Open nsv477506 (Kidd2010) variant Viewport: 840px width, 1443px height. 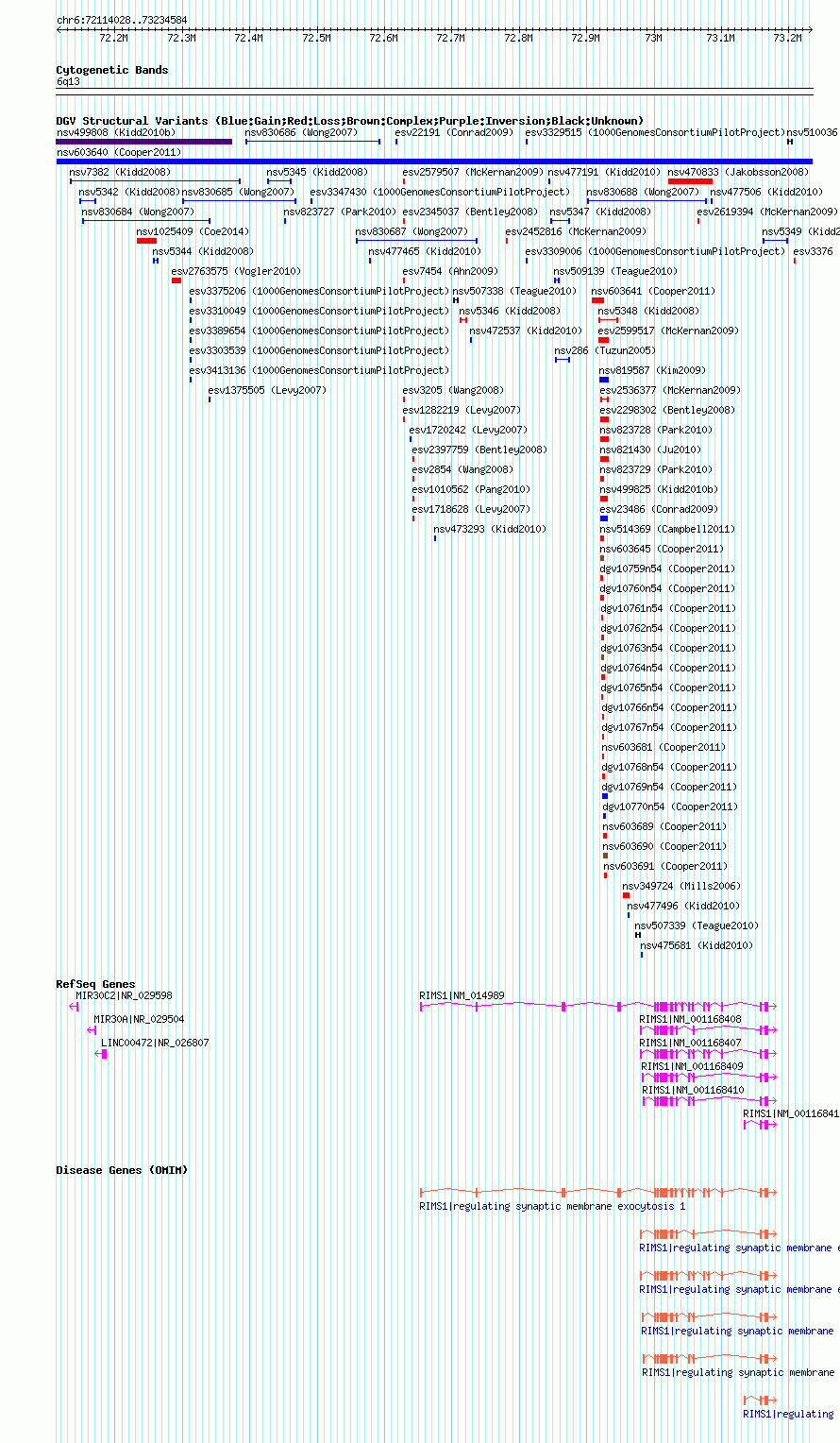coord(766,192)
